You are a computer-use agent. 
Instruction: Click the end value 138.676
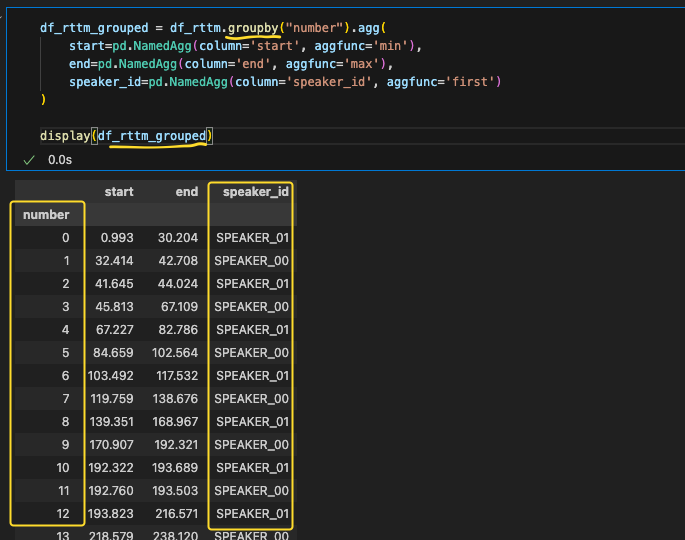(175, 398)
